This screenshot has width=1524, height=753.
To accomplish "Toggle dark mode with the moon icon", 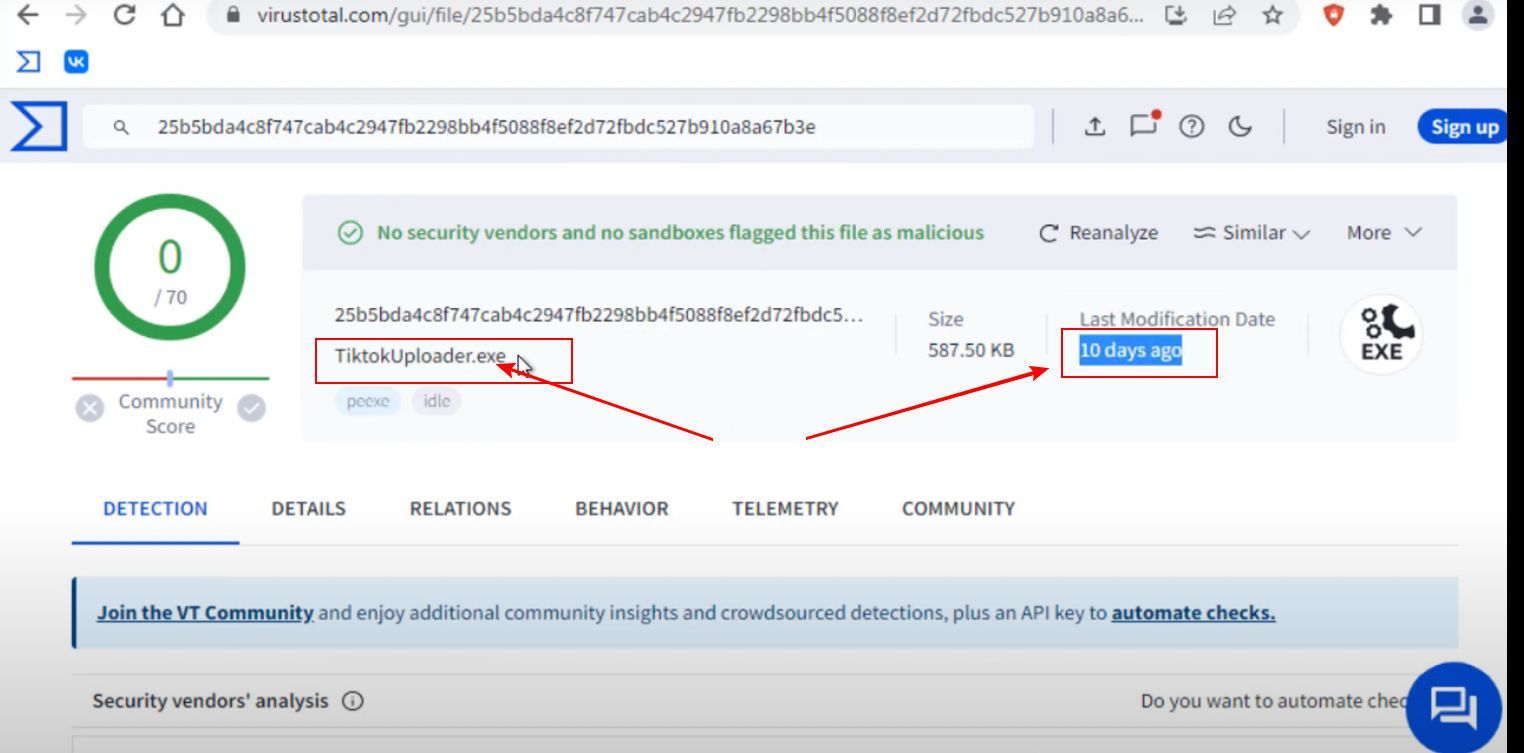I will click(1240, 126).
